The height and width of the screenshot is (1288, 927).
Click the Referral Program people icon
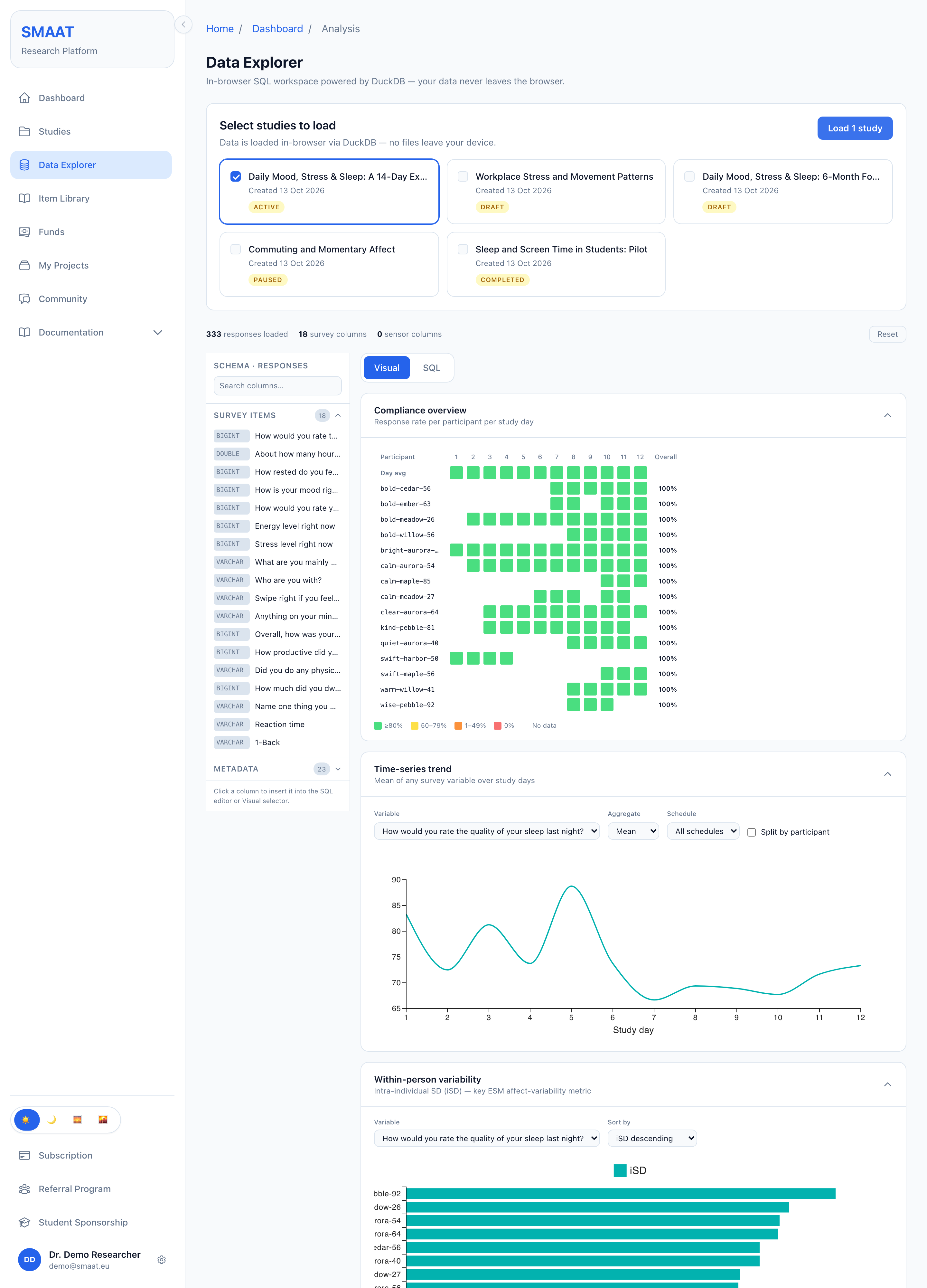pos(24,1189)
